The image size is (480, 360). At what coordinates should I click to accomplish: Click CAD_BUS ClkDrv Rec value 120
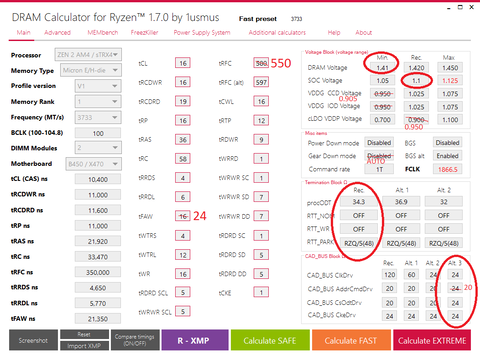pos(389,275)
